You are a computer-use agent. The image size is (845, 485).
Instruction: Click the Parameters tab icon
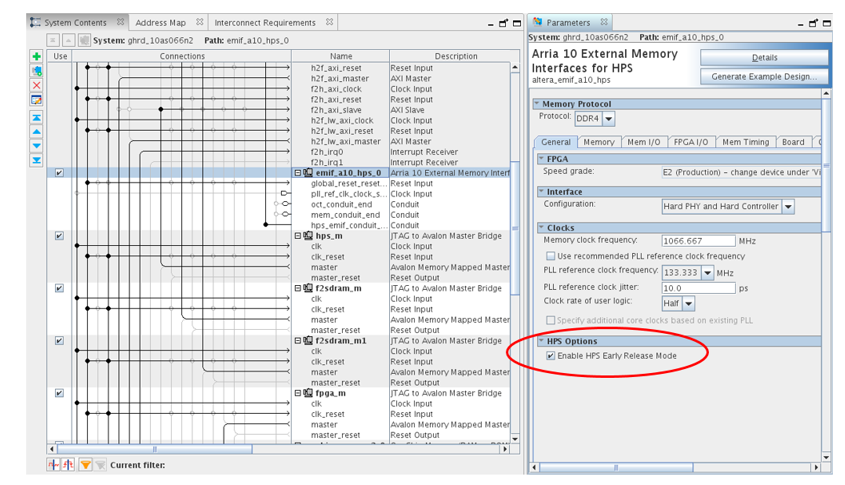click(x=537, y=22)
